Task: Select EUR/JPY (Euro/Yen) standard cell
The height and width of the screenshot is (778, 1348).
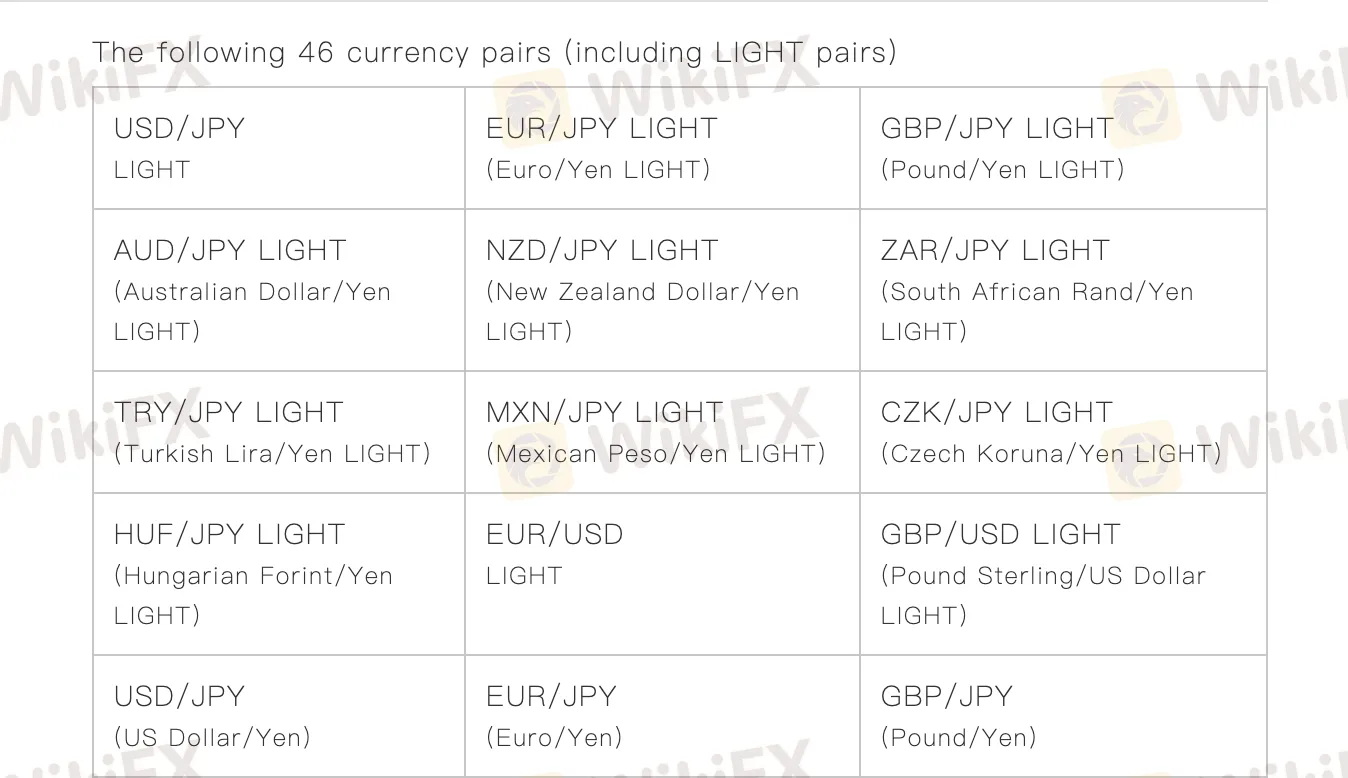Action: [x=662, y=716]
